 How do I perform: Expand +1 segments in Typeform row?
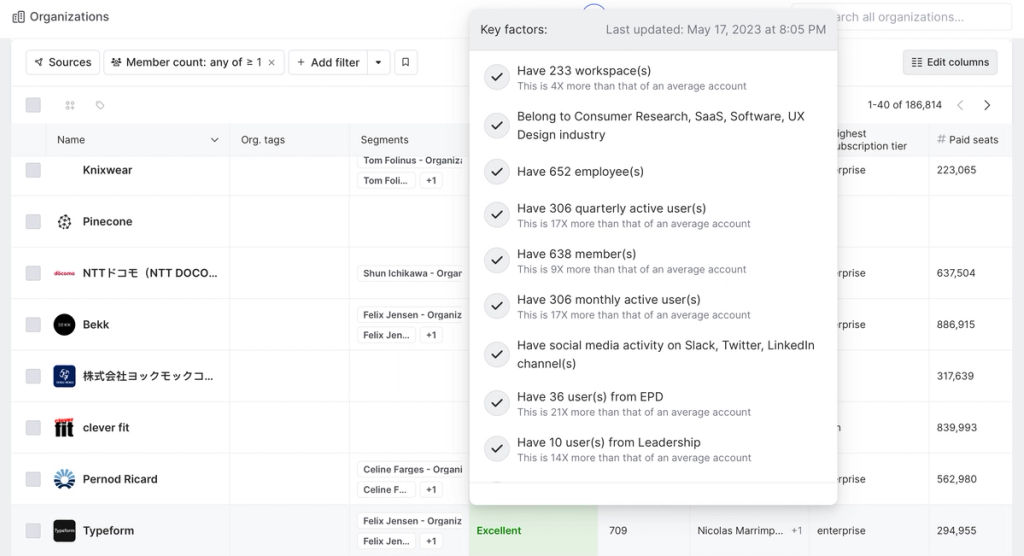[x=431, y=541]
